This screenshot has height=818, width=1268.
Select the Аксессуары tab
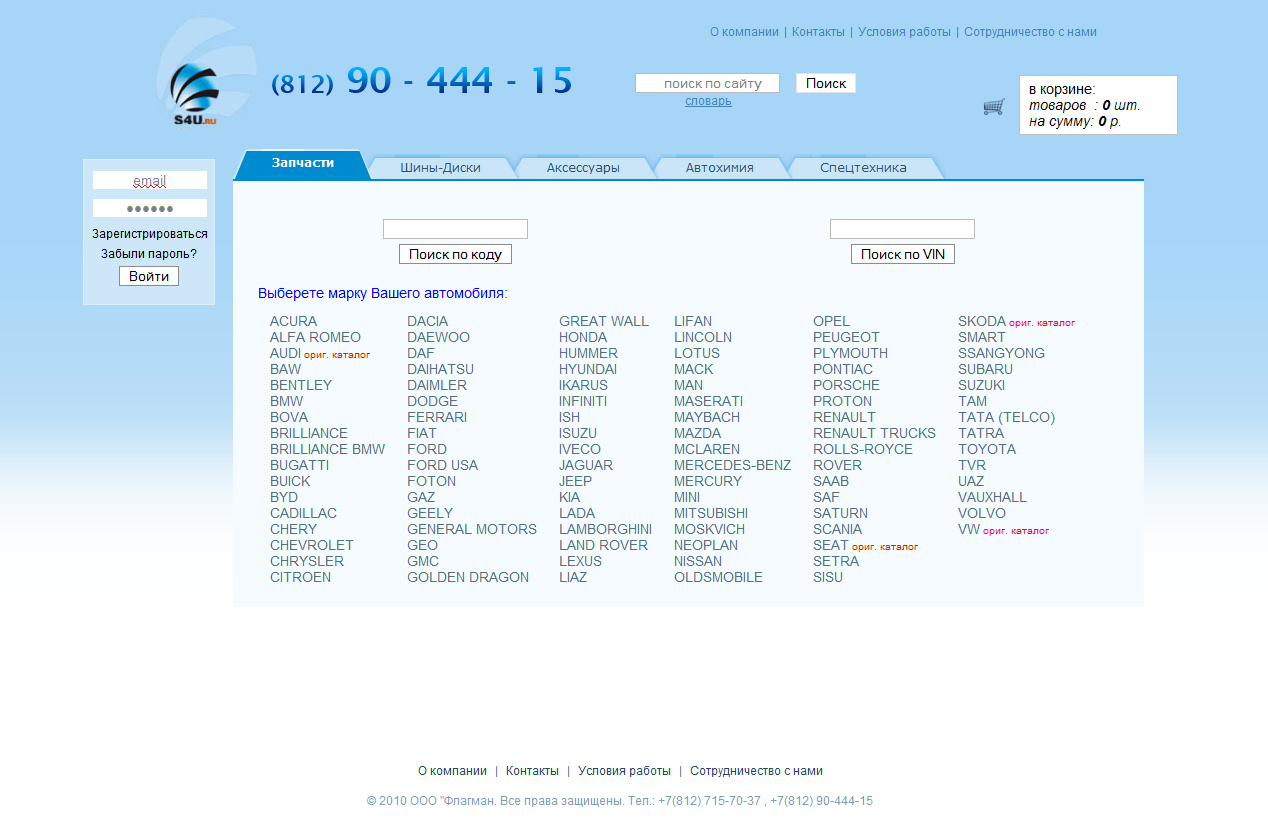[x=583, y=168]
